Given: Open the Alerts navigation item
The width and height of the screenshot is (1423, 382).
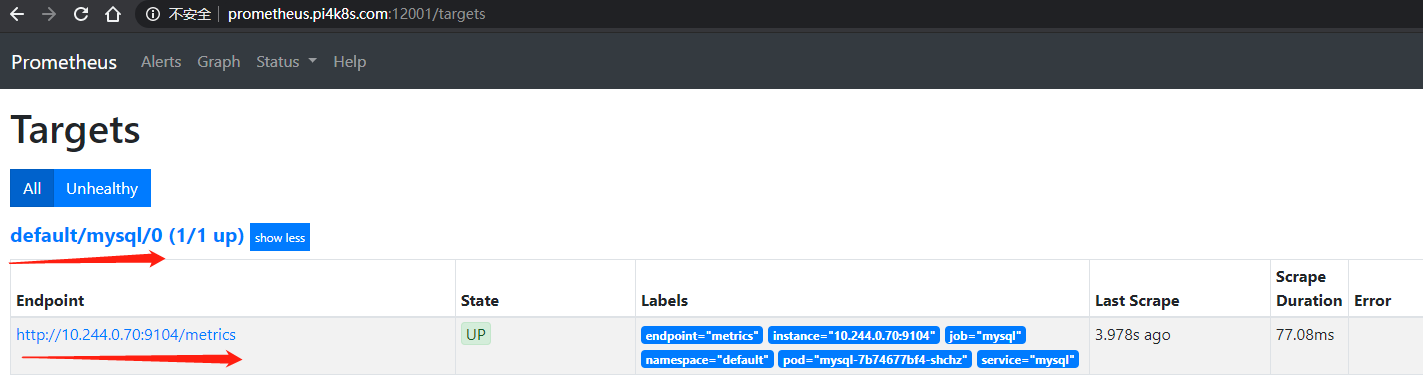Looking at the screenshot, I should (x=161, y=62).
